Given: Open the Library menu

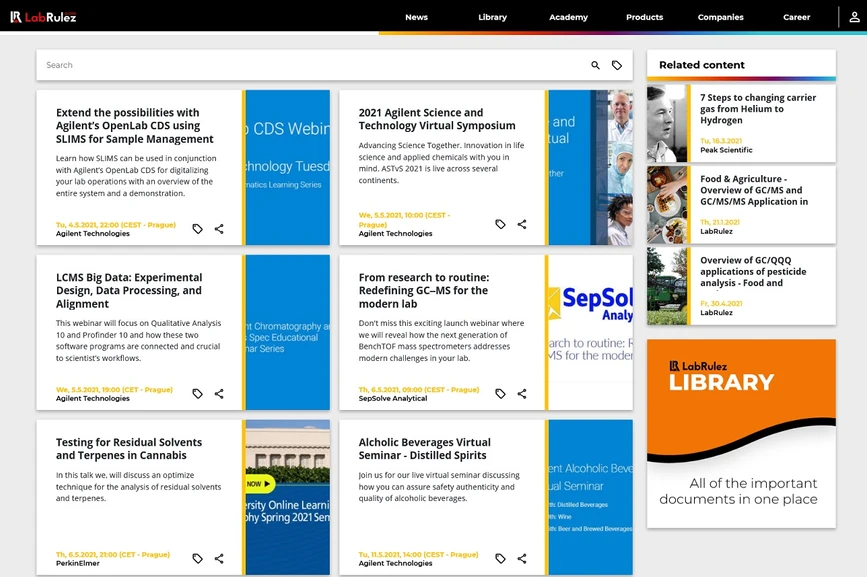Looking at the screenshot, I should point(493,17).
